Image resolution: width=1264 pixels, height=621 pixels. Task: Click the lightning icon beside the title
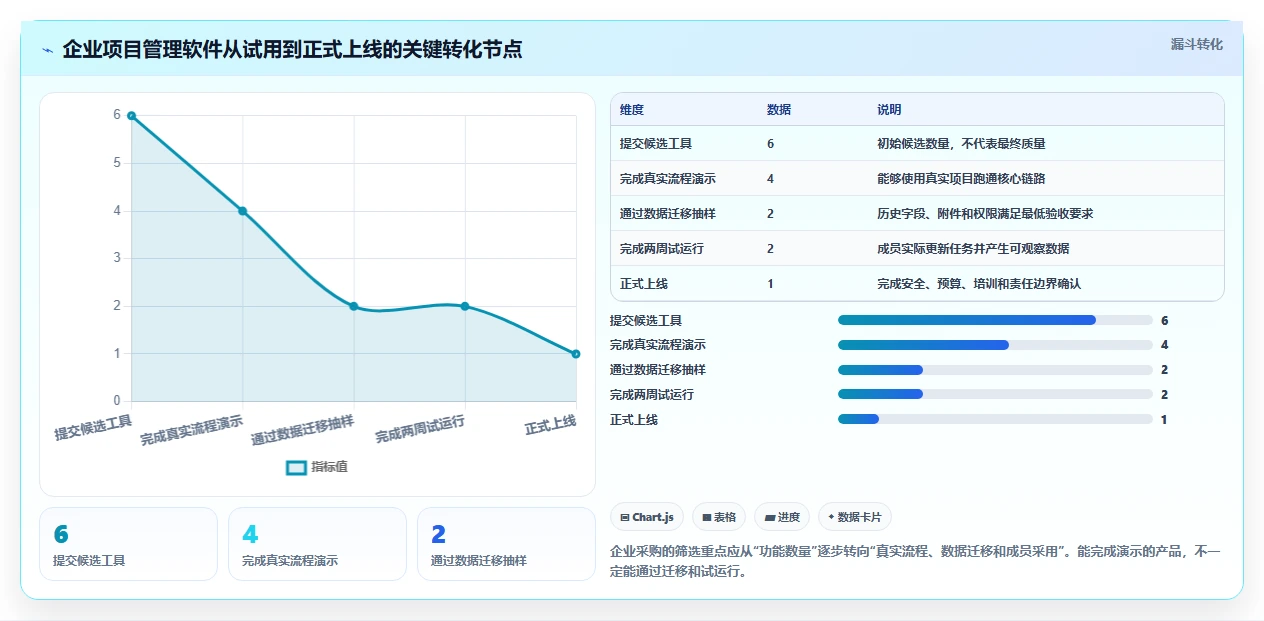47,50
